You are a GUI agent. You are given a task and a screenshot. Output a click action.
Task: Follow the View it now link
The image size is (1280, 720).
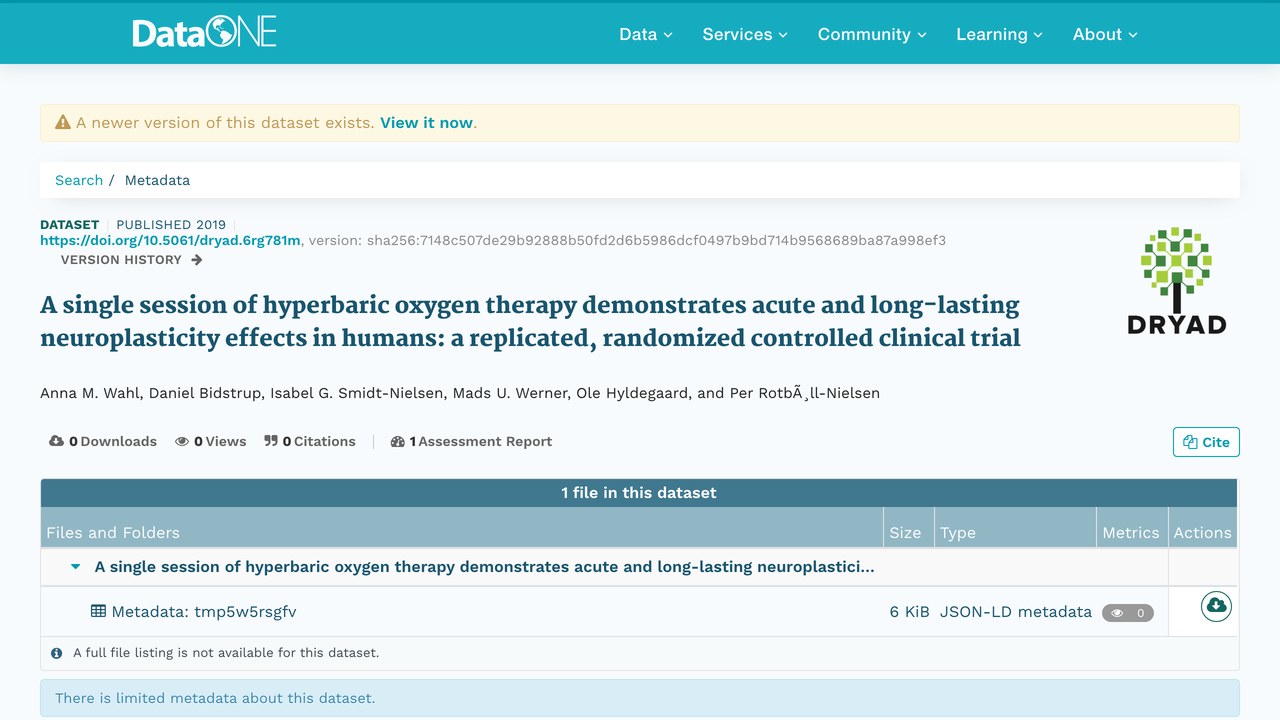(426, 123)
